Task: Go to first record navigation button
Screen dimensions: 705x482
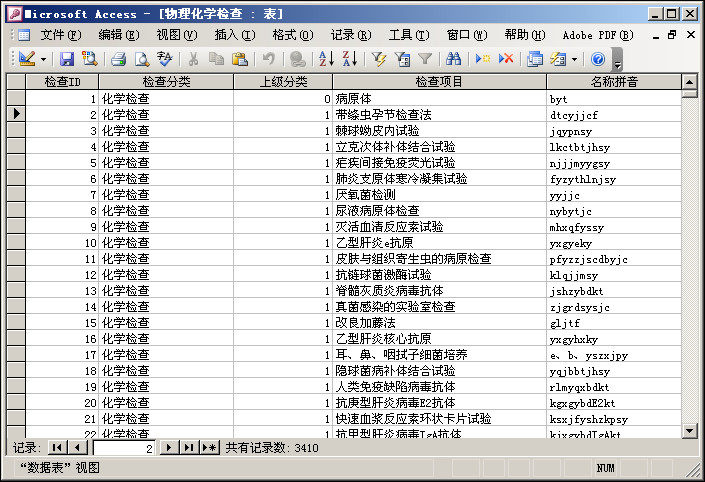Action: tap(57, 447)
